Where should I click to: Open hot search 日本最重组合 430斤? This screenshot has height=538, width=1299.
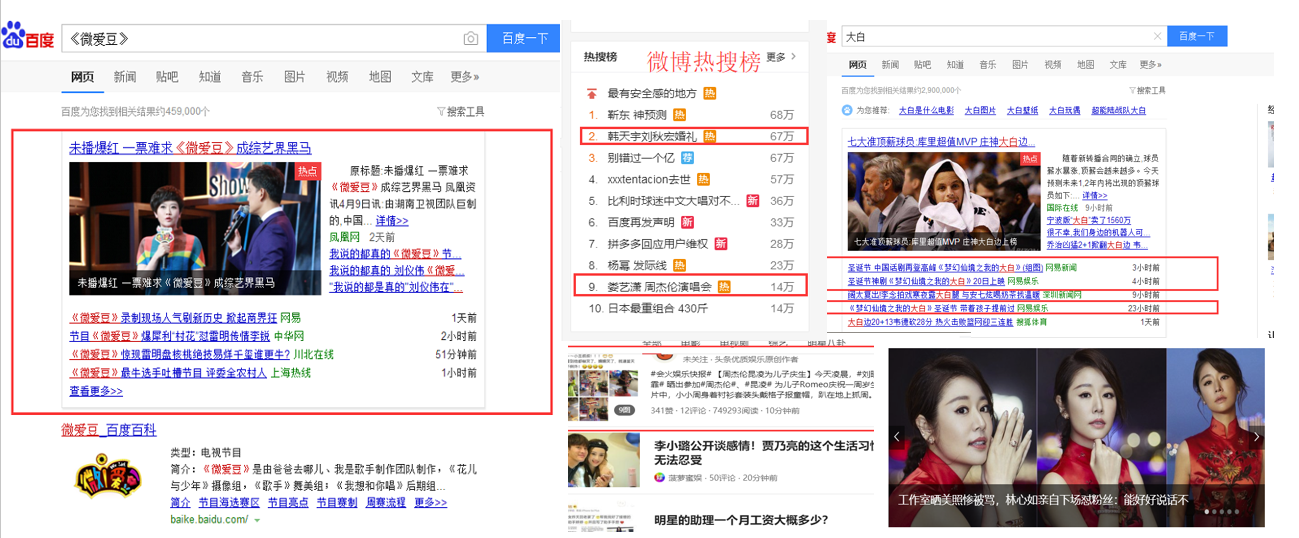657,309
